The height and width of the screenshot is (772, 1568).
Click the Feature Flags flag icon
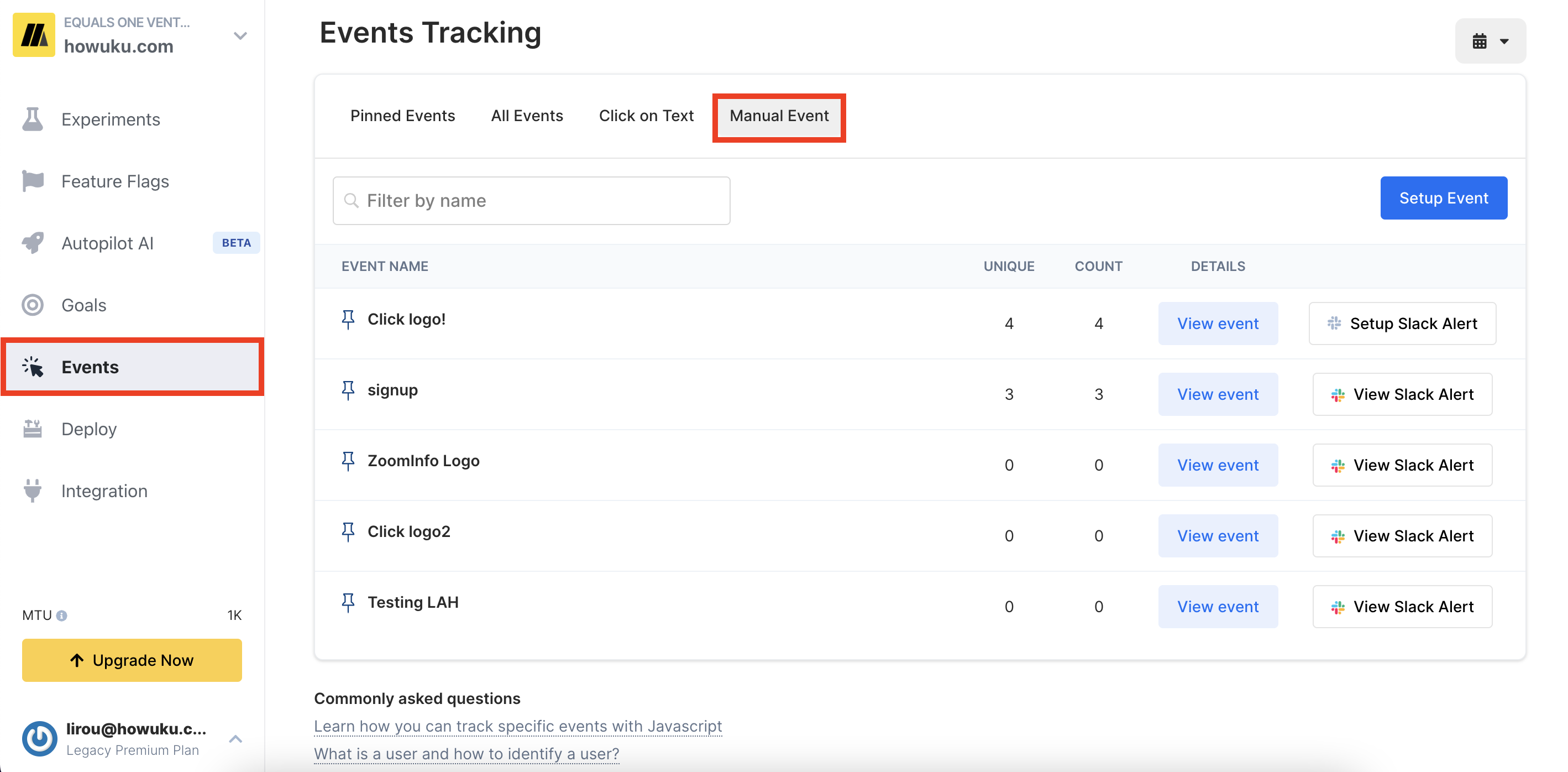click(33, 181)
